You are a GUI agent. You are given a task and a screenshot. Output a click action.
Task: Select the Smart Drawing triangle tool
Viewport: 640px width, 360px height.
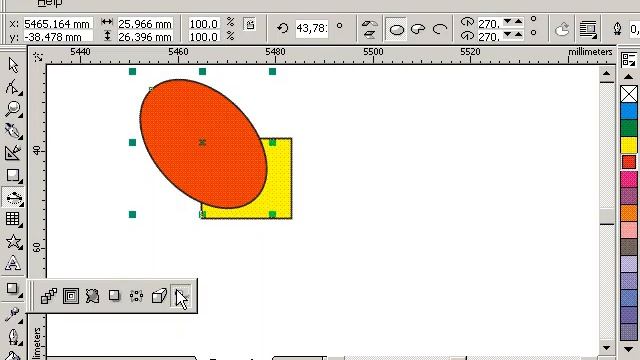tap(13, 153)
